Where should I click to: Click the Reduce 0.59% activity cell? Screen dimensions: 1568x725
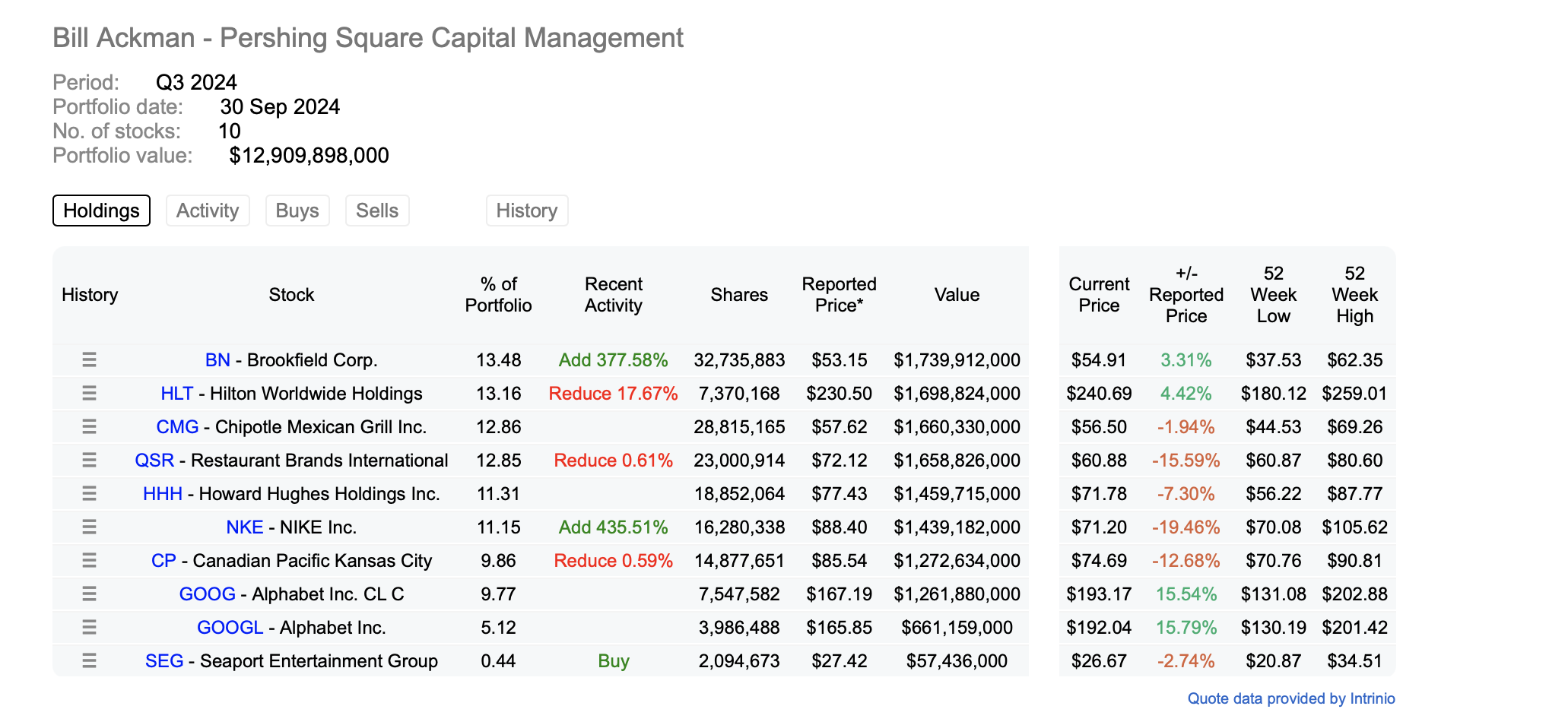point(613,560)
